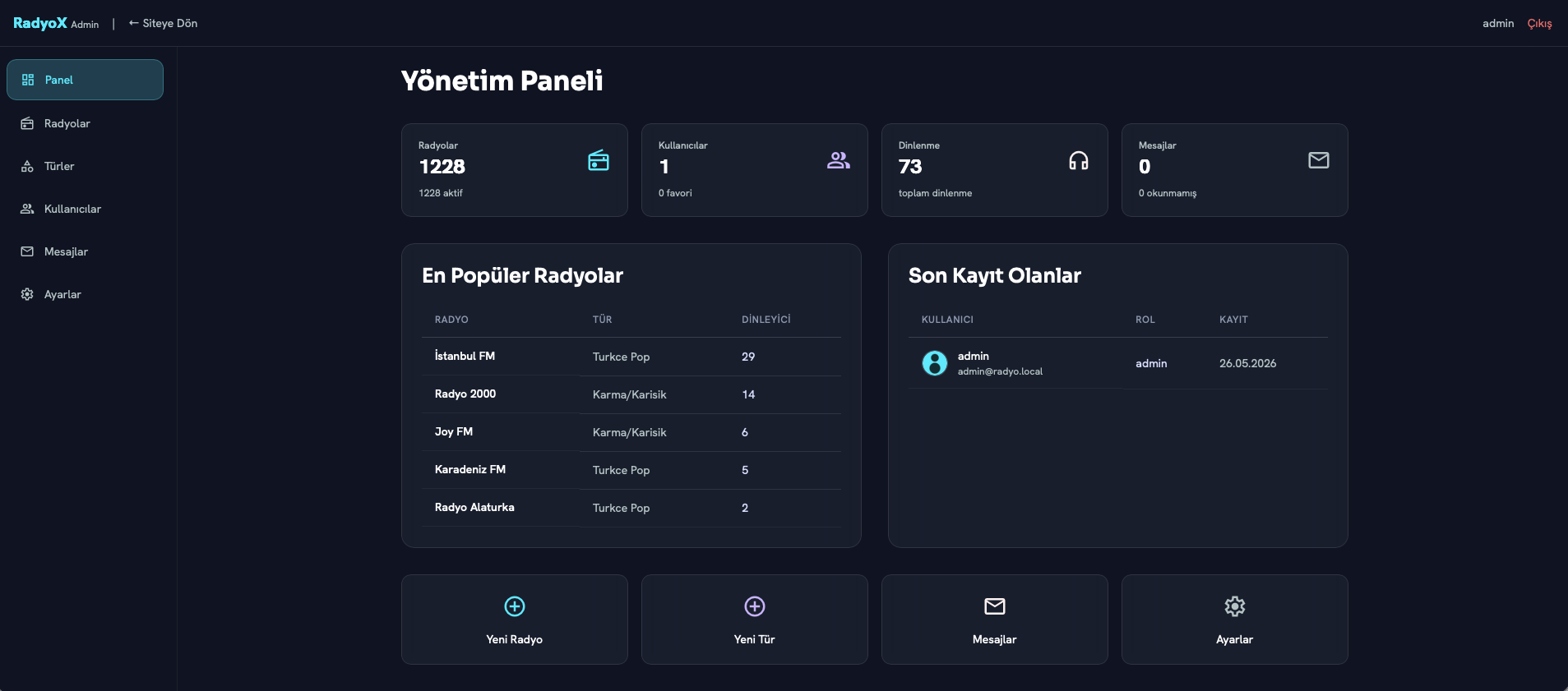This screenshot has height=691, width=1568.
Task: Select the Radyo Alaturka row
Action: (631, 508)
